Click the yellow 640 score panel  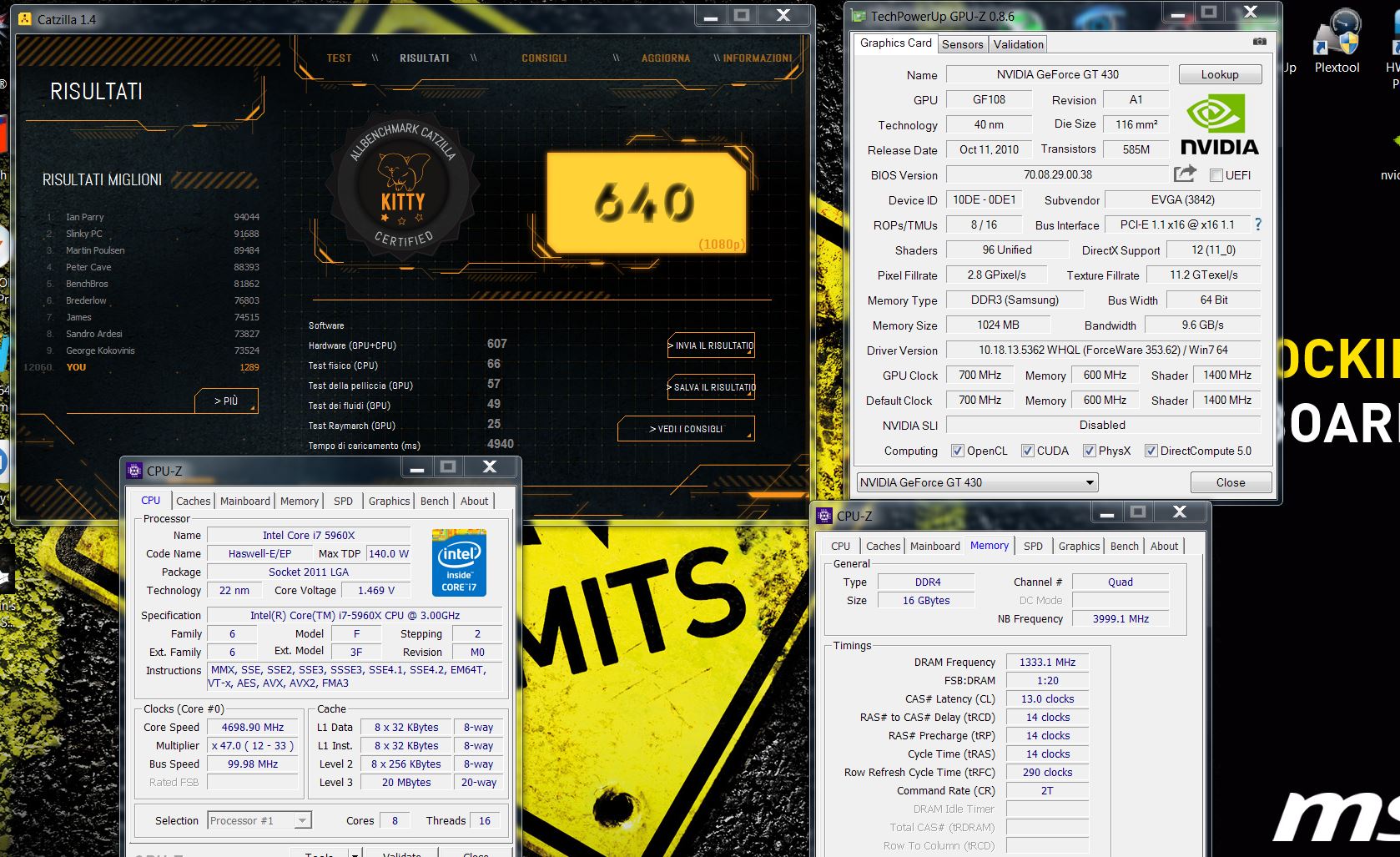[x=646, y=203]
